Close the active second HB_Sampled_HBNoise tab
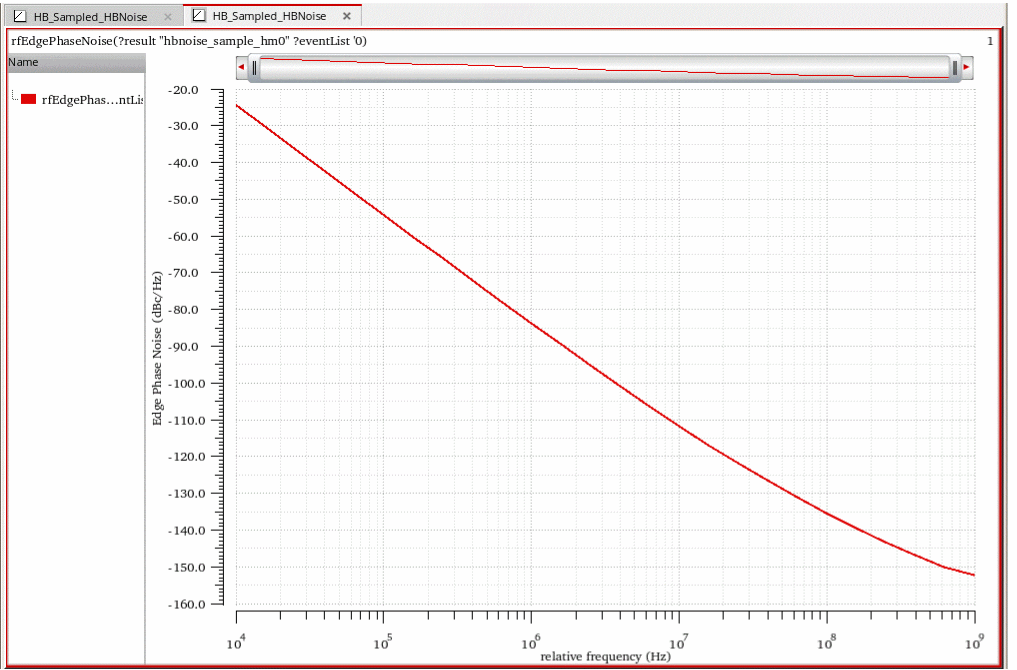This screenshot has height=670, width=1017. tap(347, 16)
